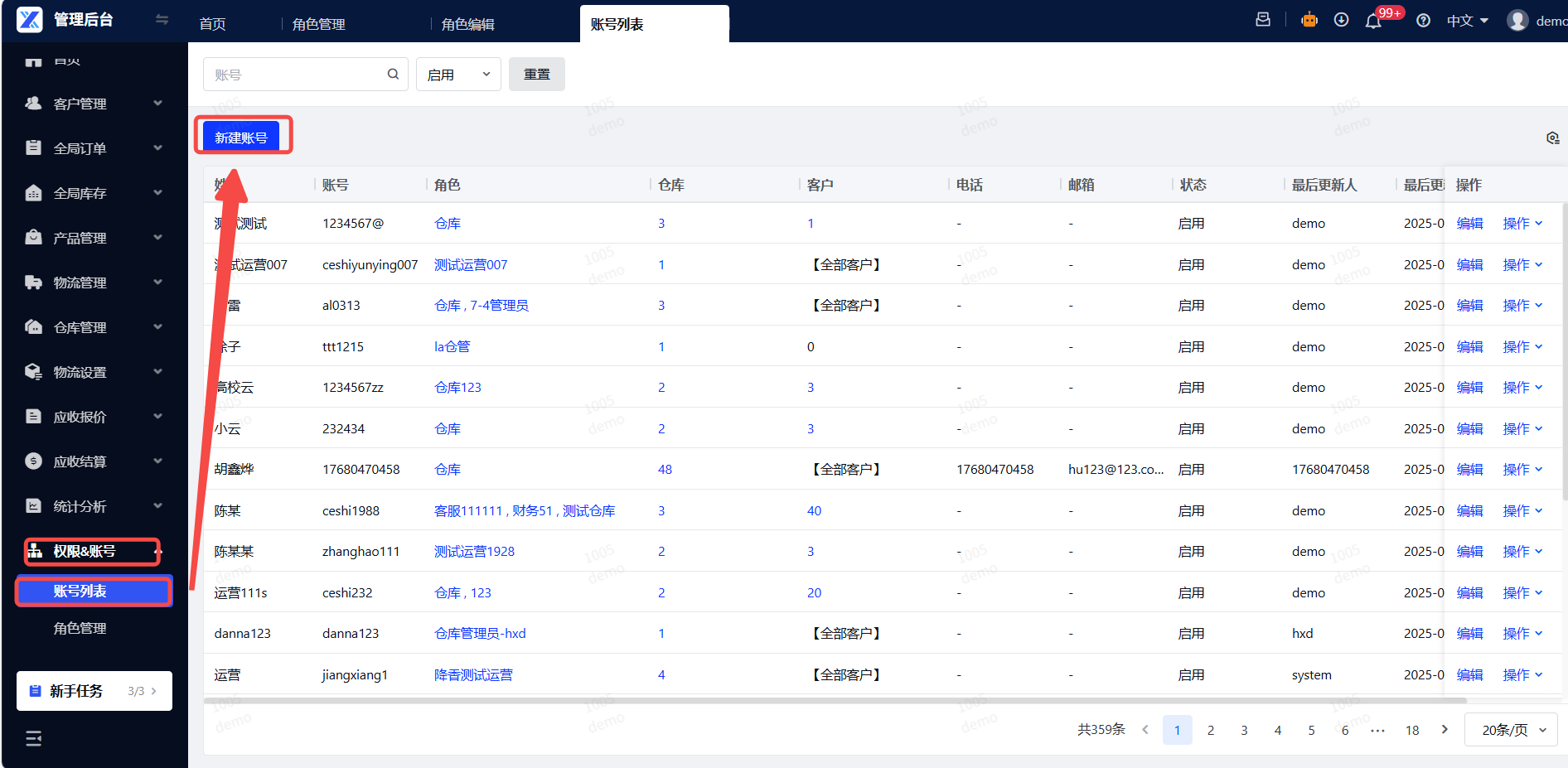Click the table's horizontal scrollbar
Viewport: 1568px width, 768px height.
tap(834, 700)
